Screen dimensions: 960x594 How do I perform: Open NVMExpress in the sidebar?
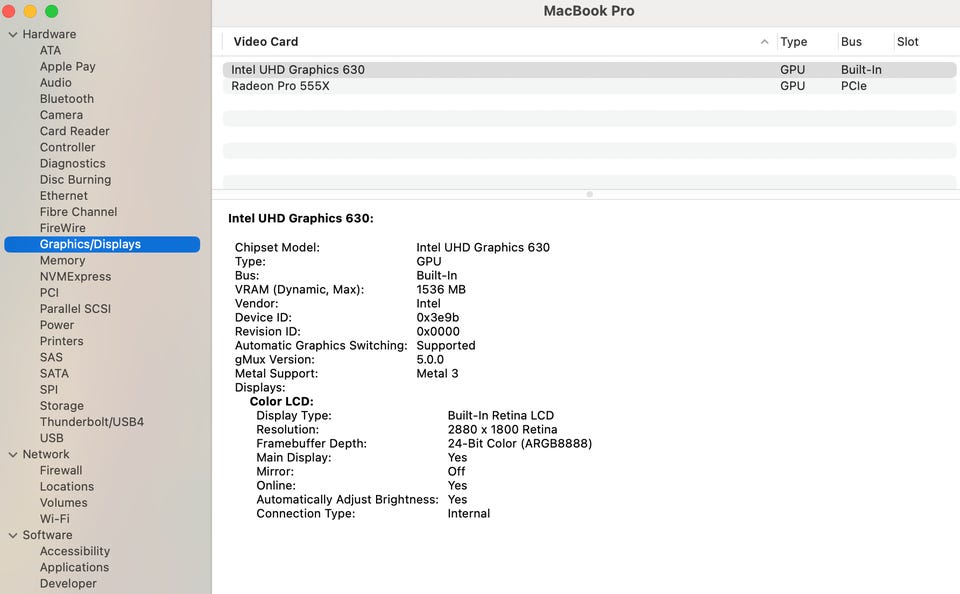tap(75, 277)
